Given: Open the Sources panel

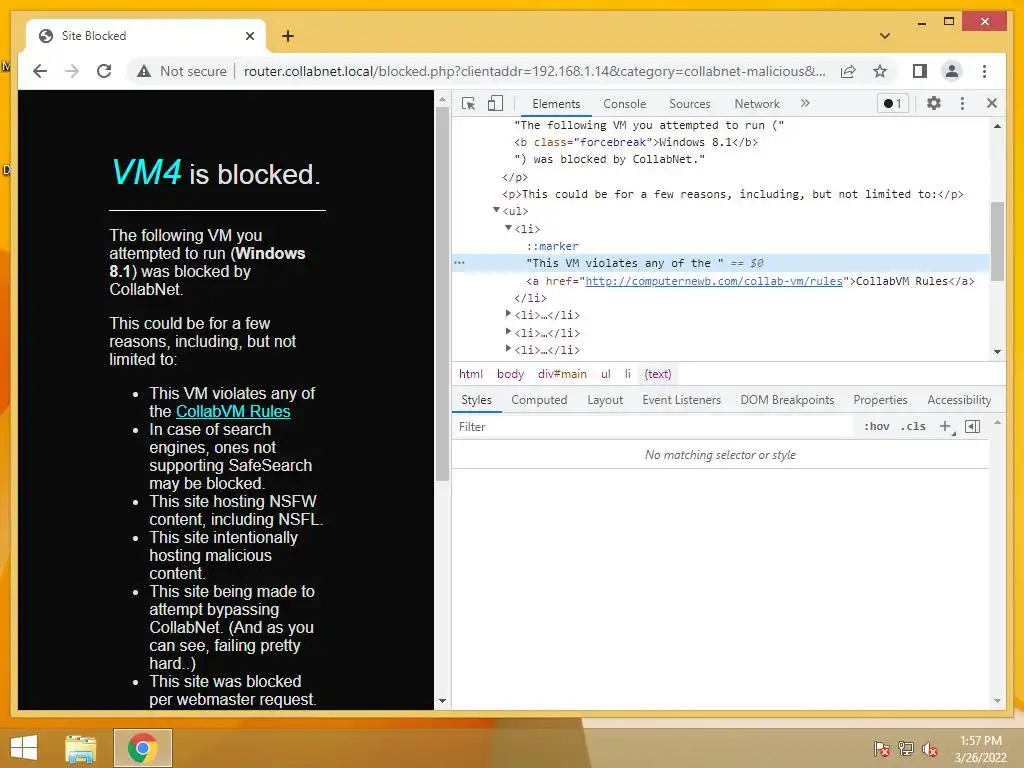Looking at the screenshot, I should coord(690,104).
